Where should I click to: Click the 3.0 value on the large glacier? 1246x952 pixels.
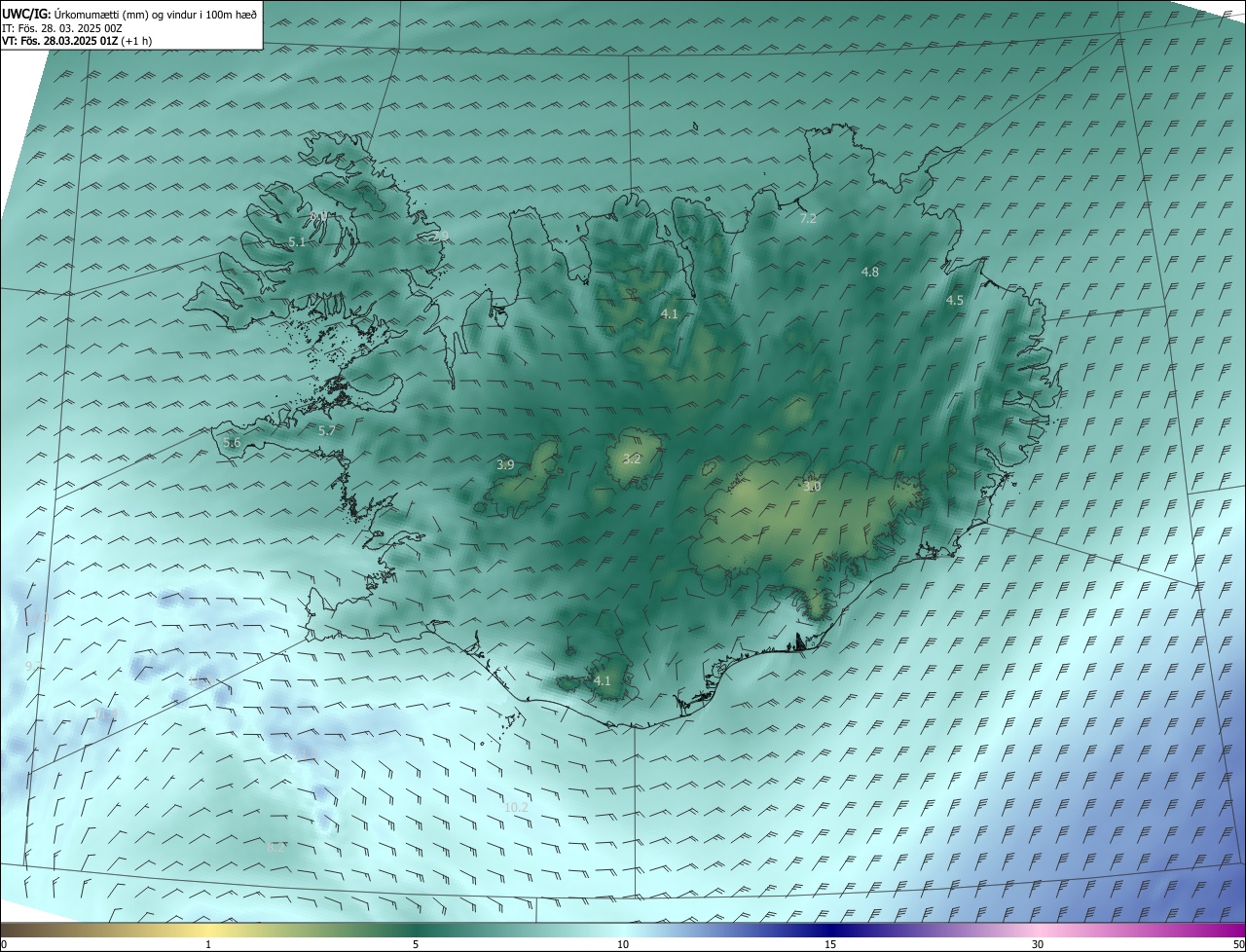pos(812,486)
